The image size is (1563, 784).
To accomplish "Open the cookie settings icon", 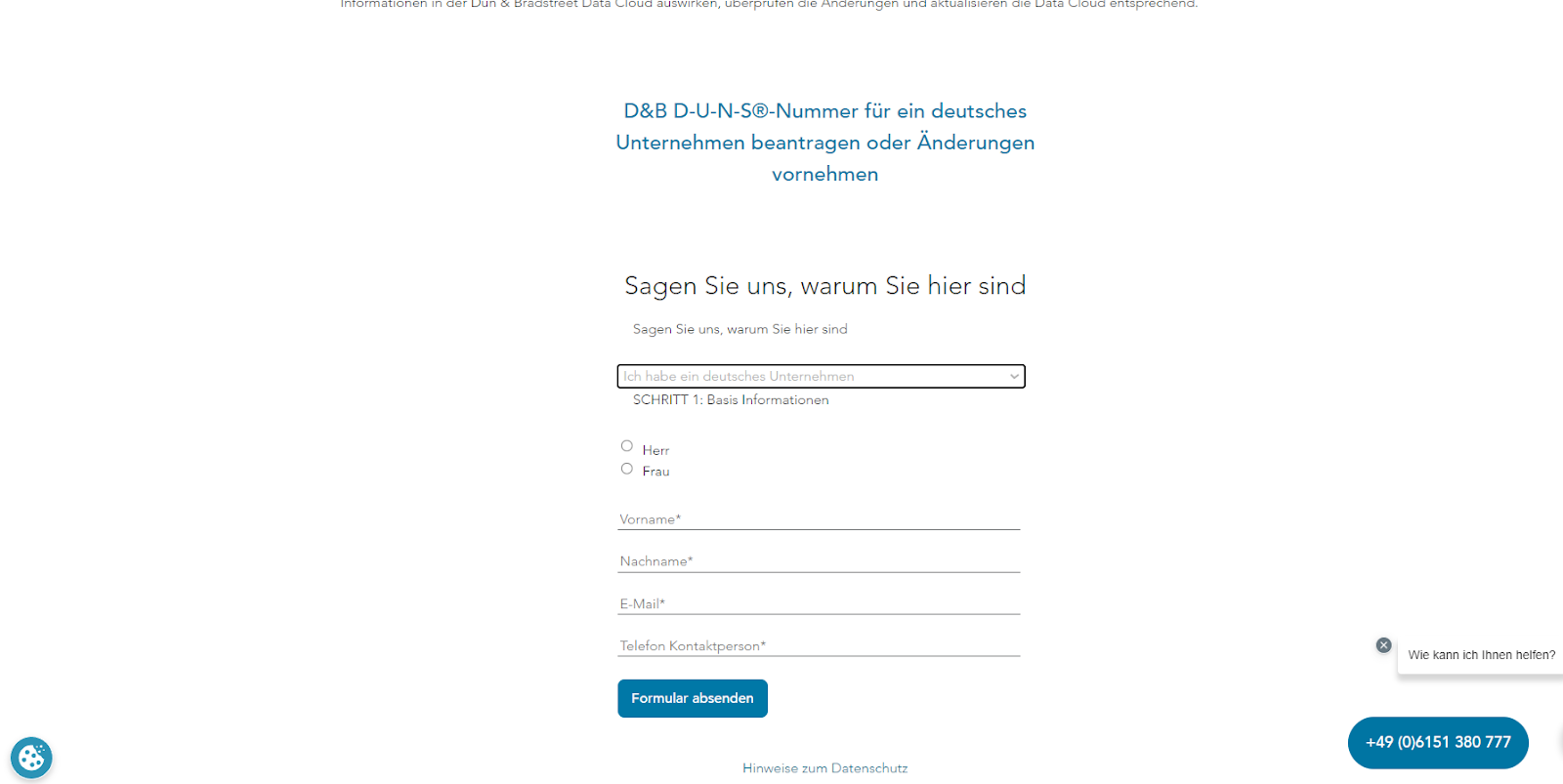I will pos(31,758).
